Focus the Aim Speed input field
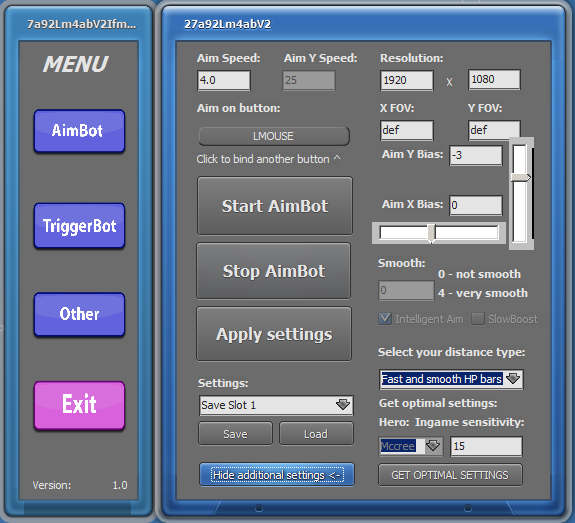Image resolution: width=575 pixels, height=523 pixels. pos(224,80)
